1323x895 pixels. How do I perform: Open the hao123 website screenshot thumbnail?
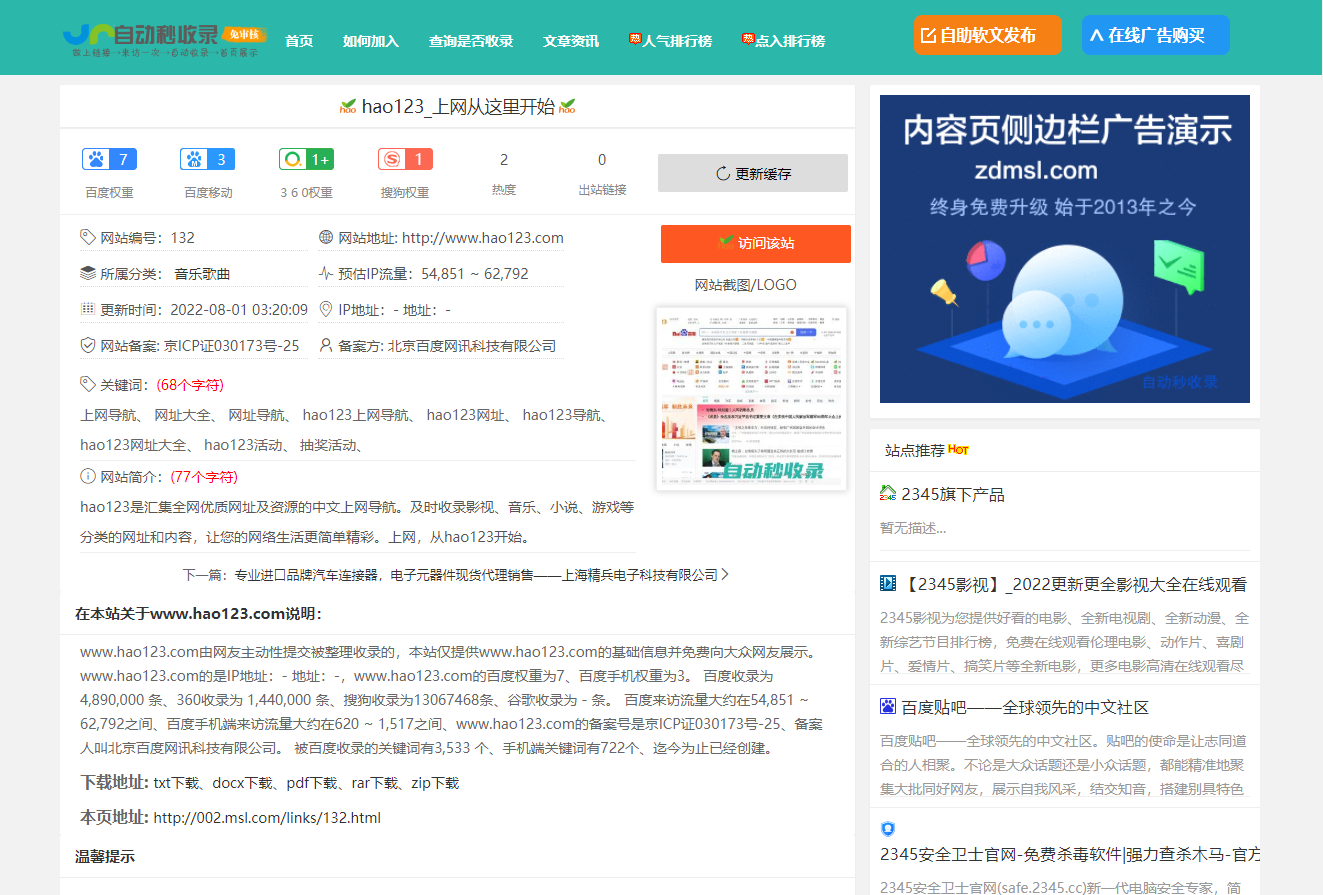coord(751,399)
